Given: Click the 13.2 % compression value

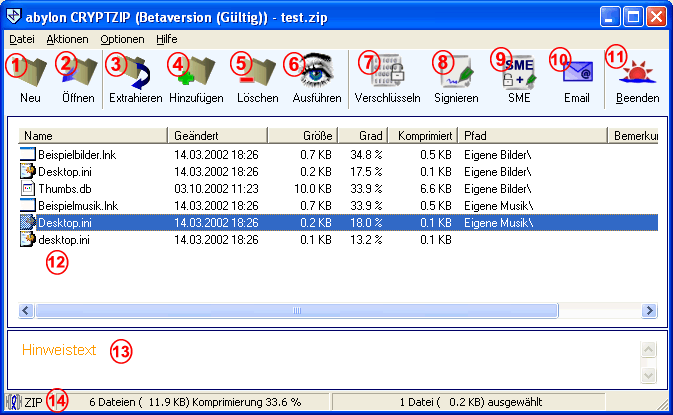Looking at the screenshot, I should point(366,240).
